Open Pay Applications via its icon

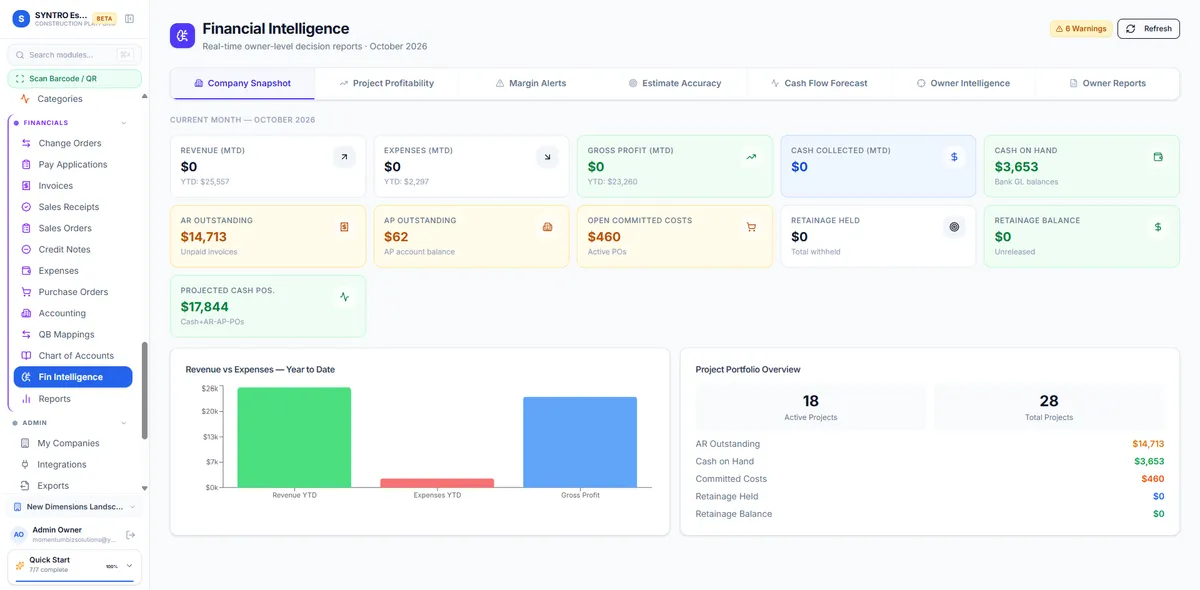click(27, 164)
